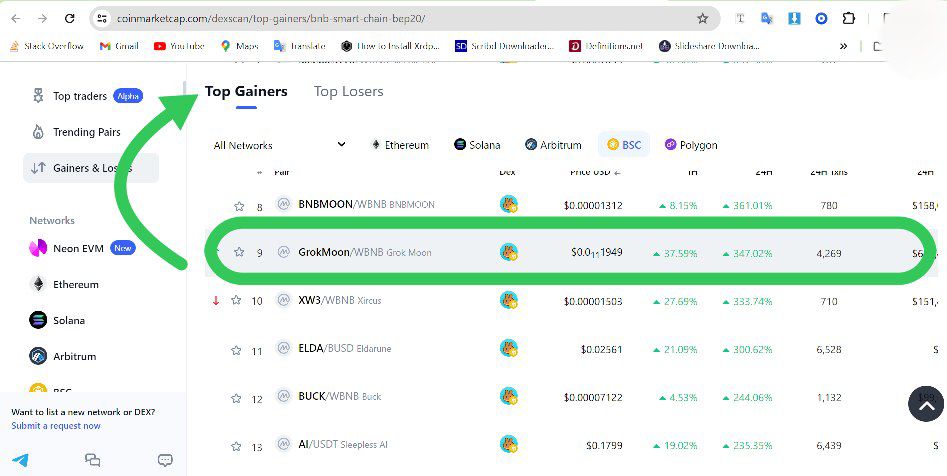Click the blue download extension icon

[794, 19]
